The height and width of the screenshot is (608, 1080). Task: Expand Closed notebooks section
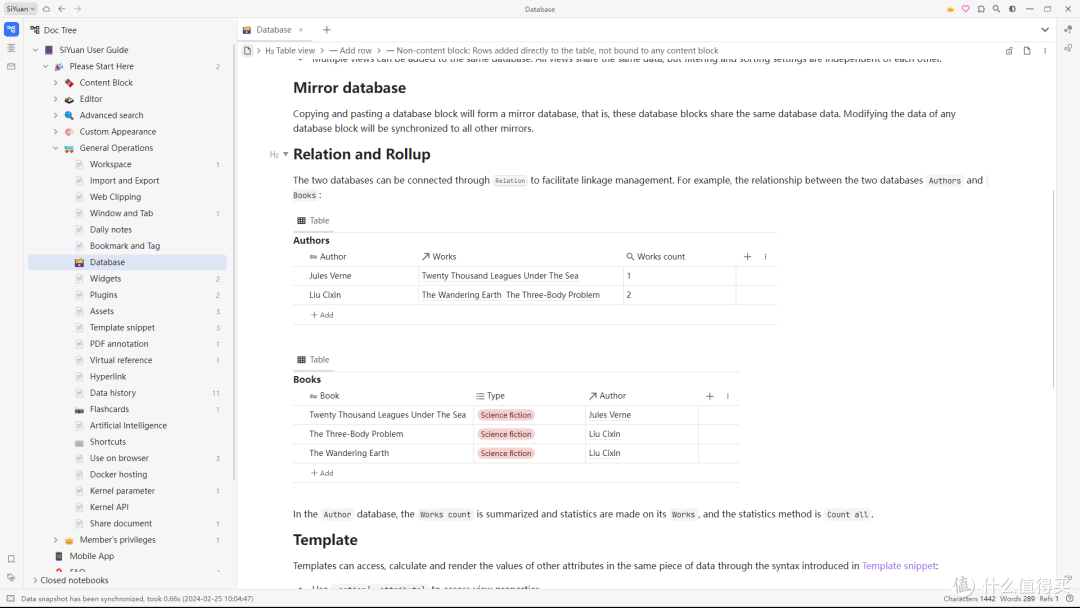click(35, 580)
